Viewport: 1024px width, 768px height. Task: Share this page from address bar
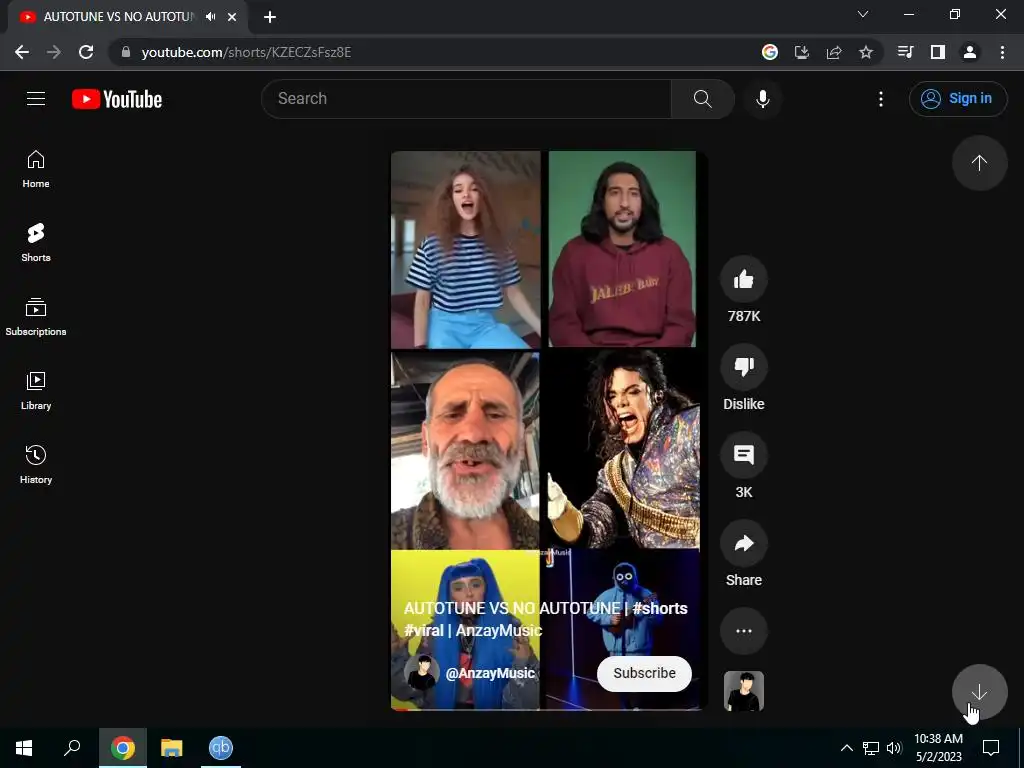[x=834, y=52]
